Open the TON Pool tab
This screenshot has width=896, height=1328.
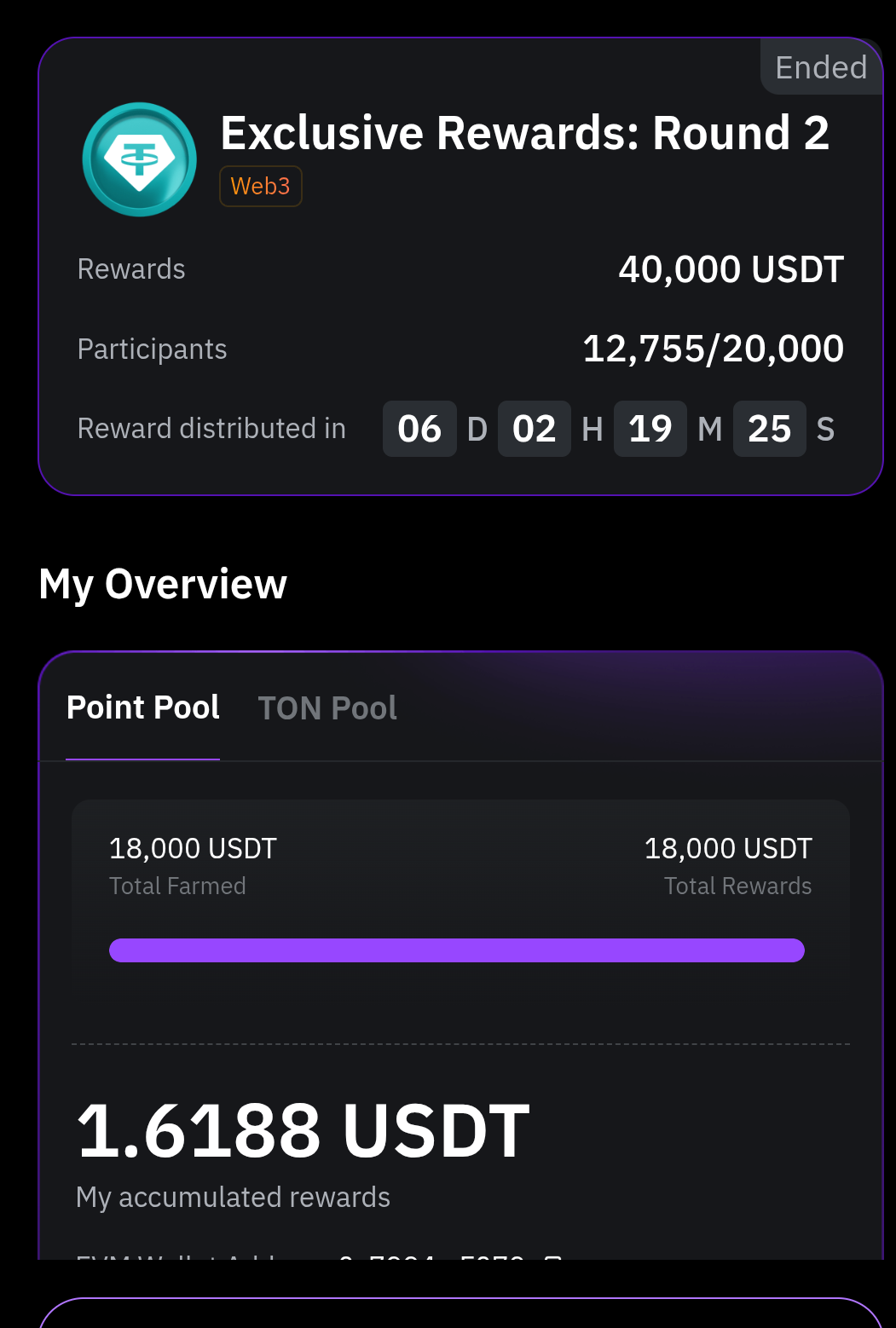pos(327,708)
